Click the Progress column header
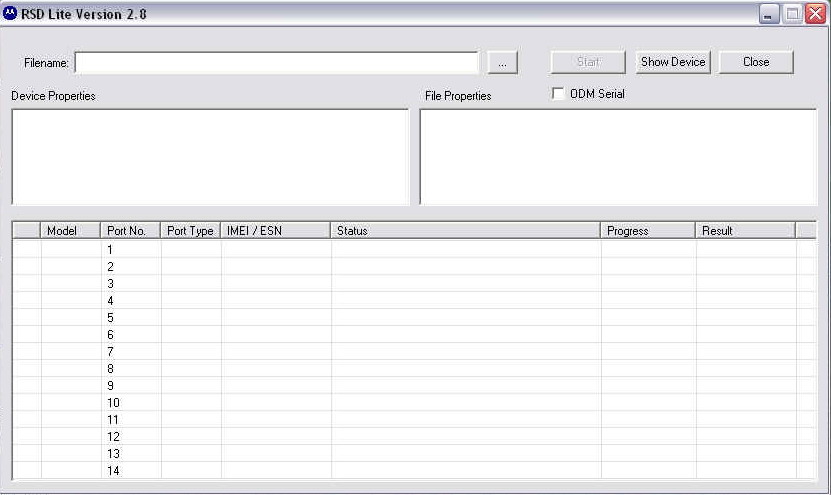 coord(648,231)
